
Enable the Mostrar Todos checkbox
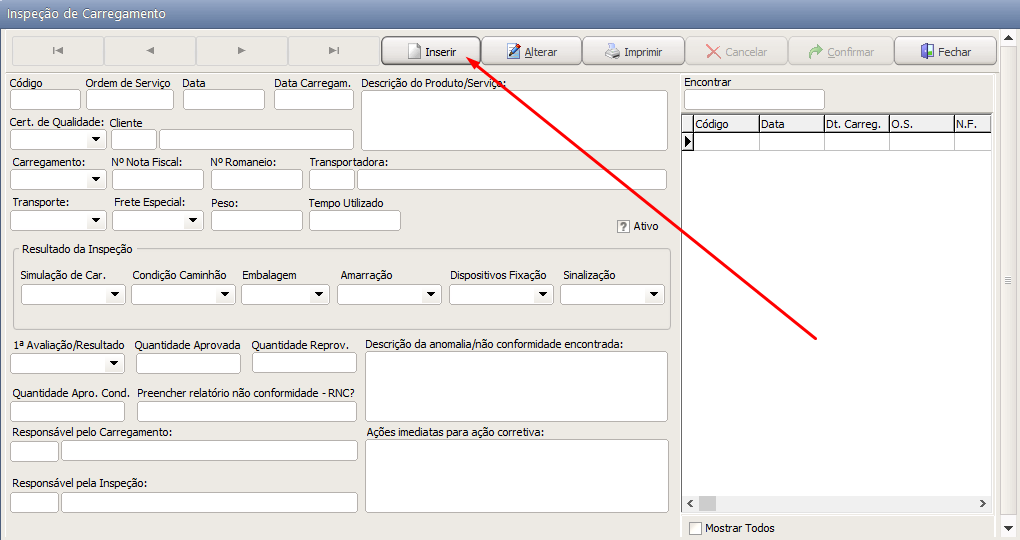pos(695,528)
